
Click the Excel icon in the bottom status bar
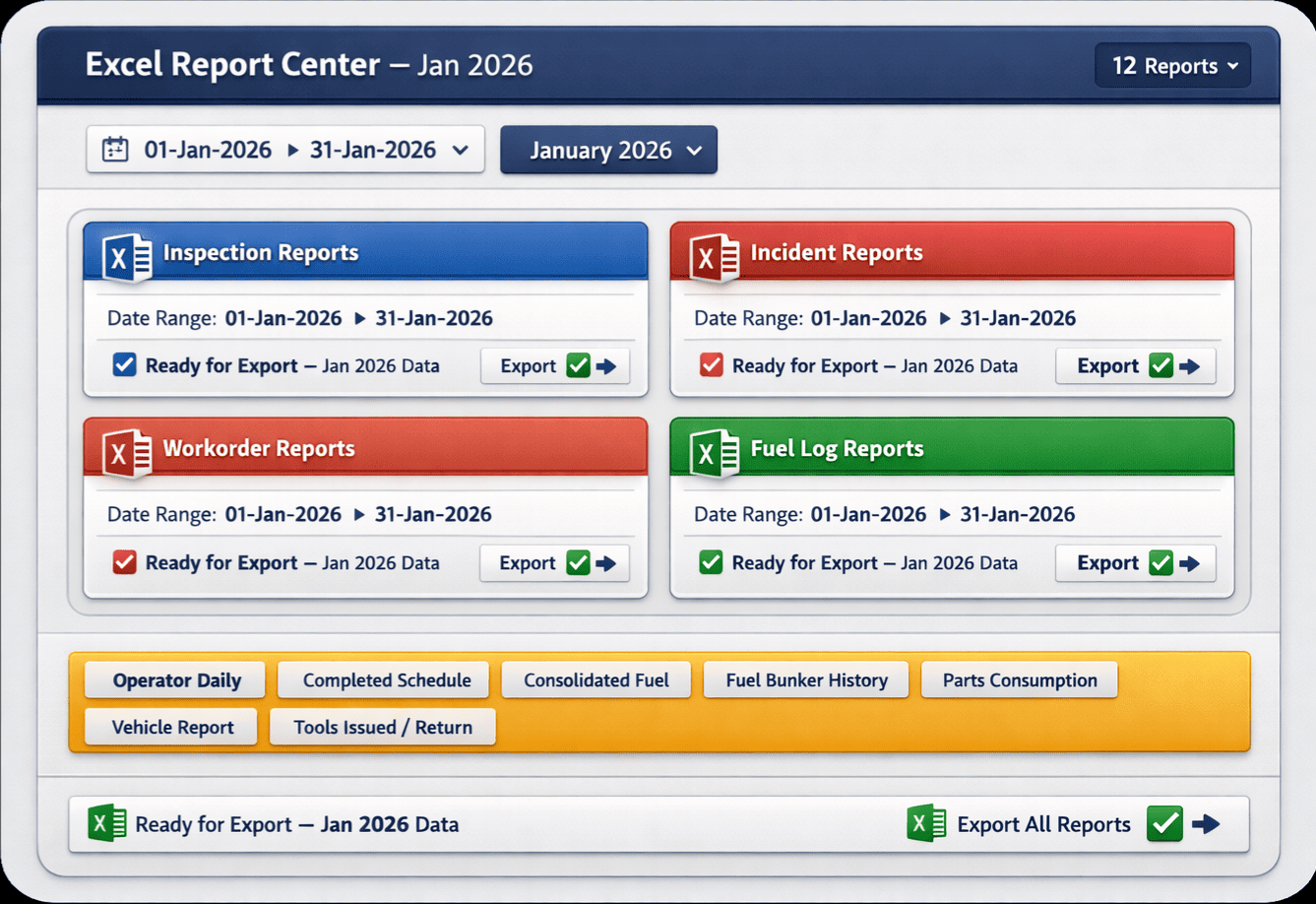click(107, 823)
